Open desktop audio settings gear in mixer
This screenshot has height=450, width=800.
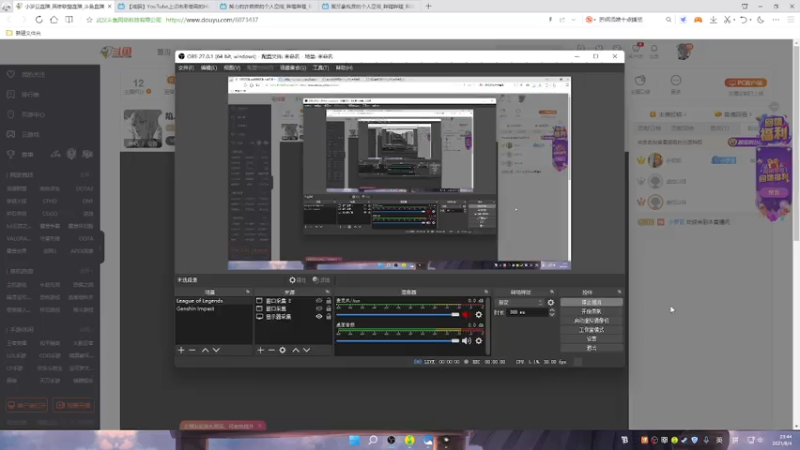pyautogui.click(x=479, y=340)
